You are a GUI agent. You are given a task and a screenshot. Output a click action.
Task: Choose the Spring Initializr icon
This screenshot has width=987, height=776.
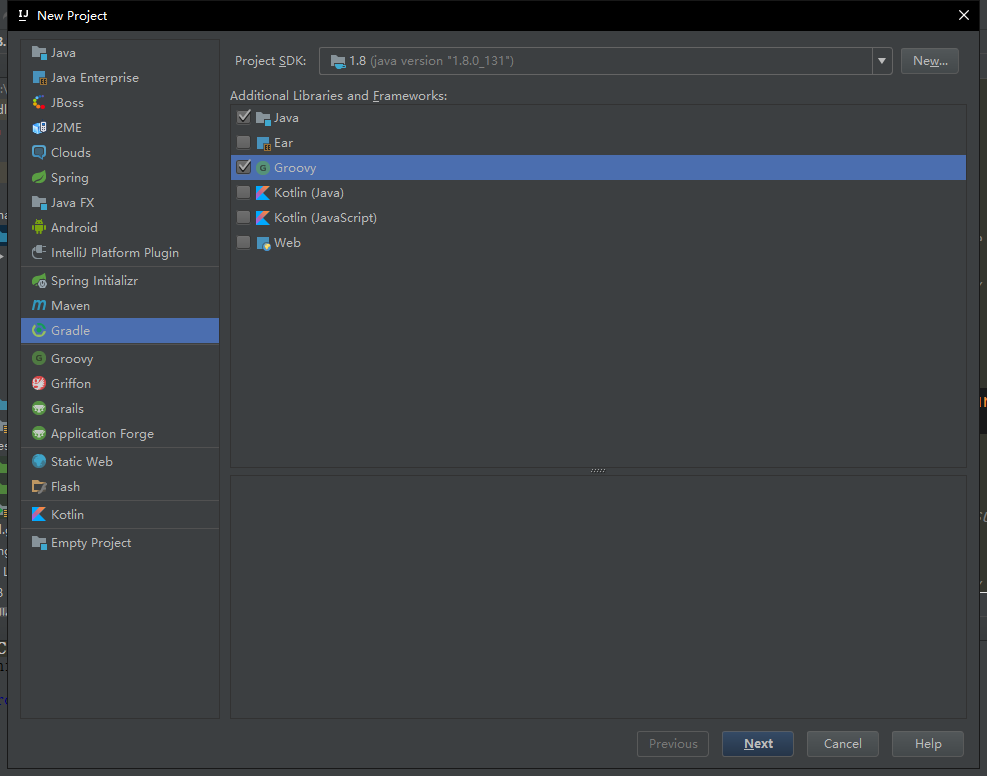pyautogui.click(x=39, y=281)
